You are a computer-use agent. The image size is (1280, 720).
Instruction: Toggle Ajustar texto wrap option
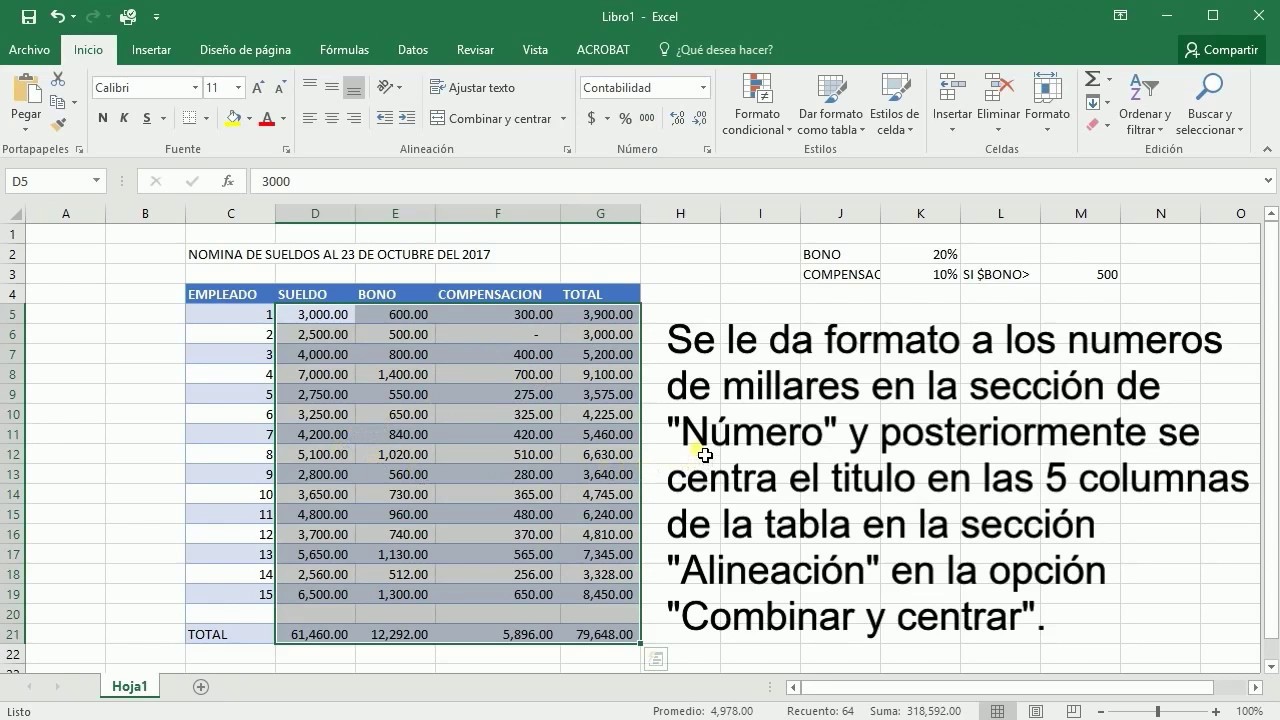point(472,88)
